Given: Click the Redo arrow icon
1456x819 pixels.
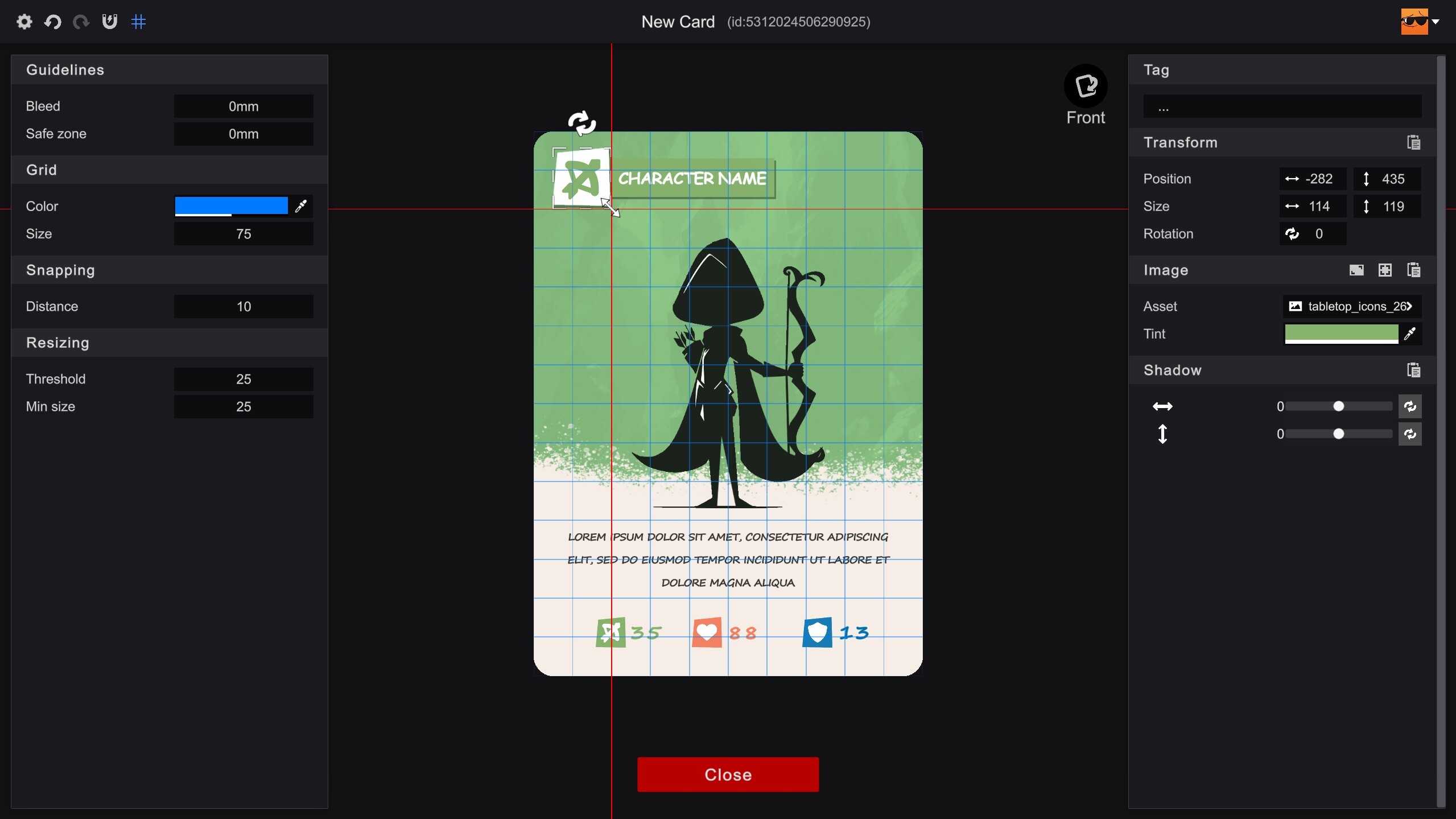Looking at the screenshot, I should (81, 22).
